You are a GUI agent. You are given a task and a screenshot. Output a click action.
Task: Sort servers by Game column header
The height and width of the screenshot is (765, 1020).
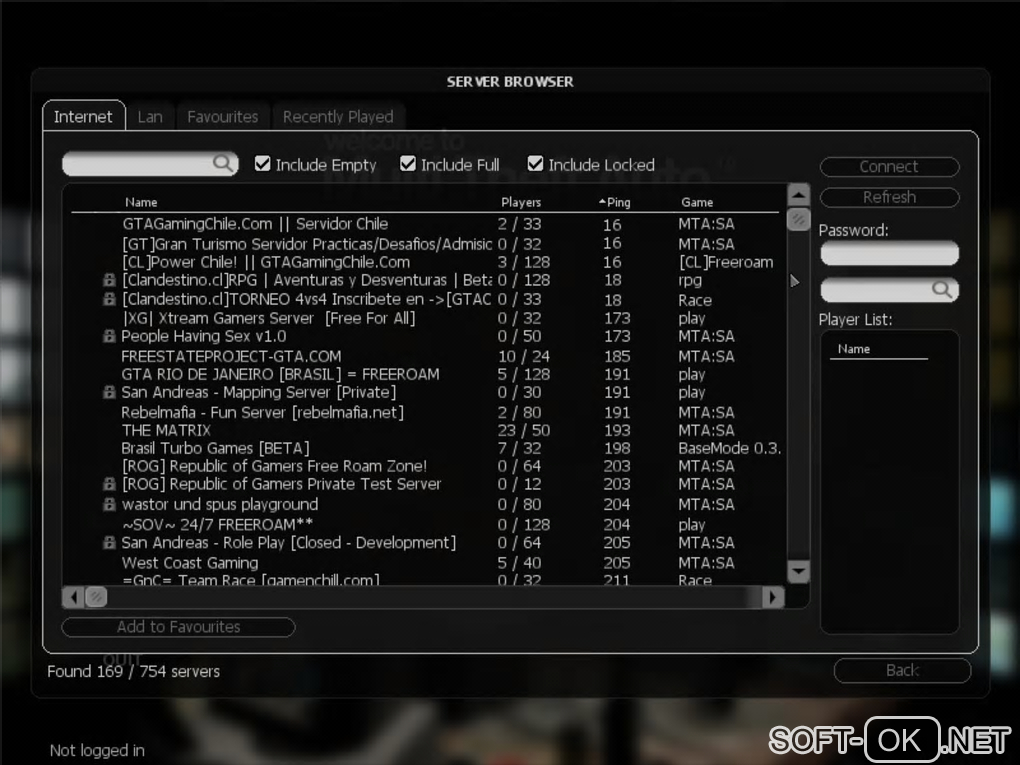[697, 202]
